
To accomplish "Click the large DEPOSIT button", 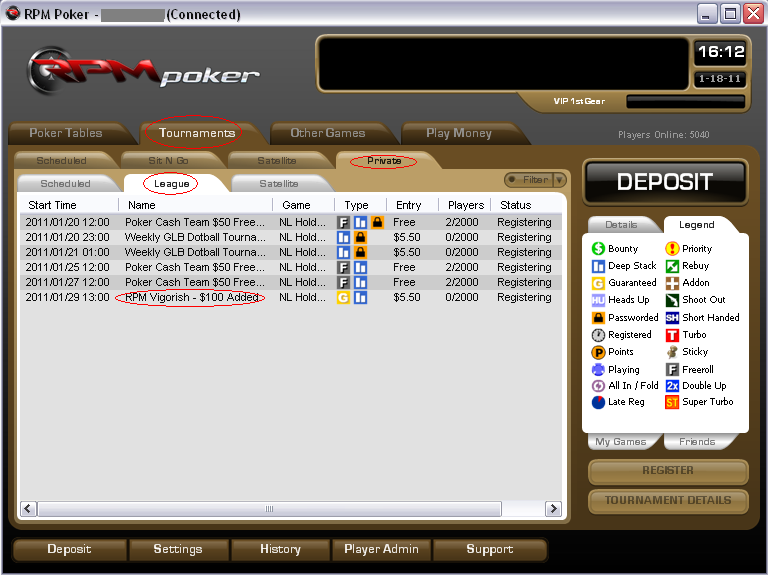I will 665,182.
